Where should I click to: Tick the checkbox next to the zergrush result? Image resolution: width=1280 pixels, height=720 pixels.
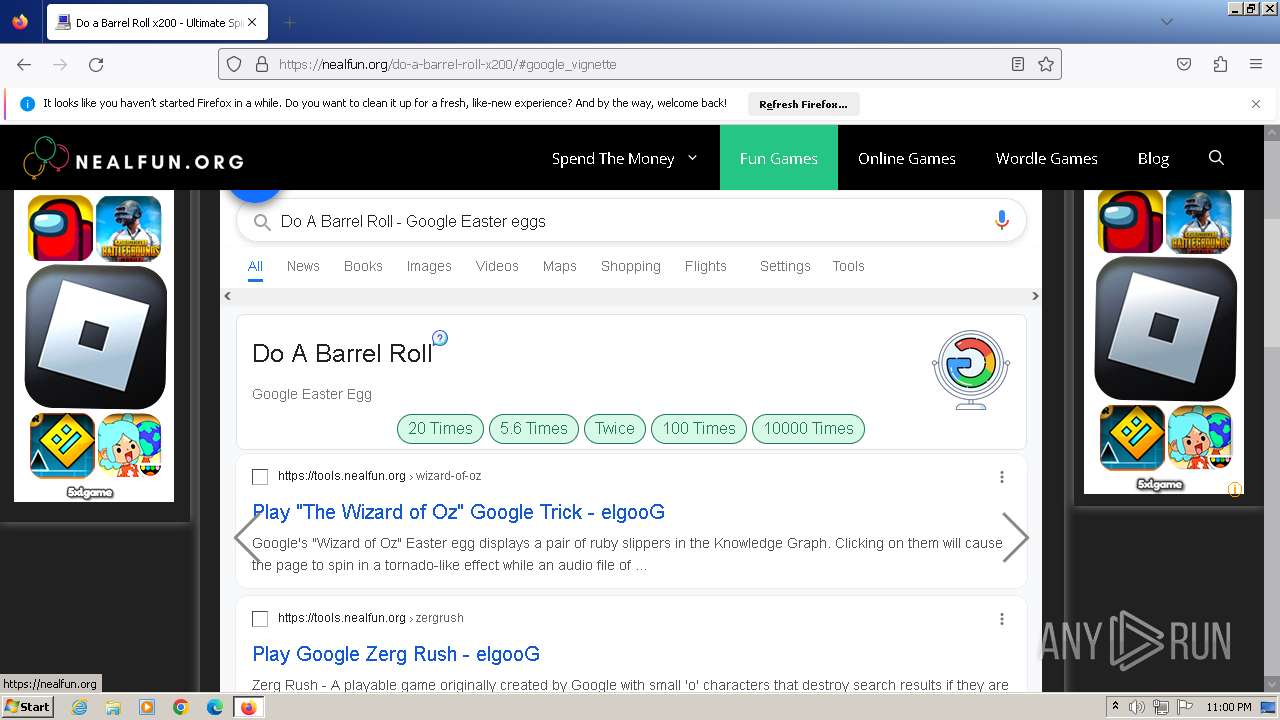(260, 619)
